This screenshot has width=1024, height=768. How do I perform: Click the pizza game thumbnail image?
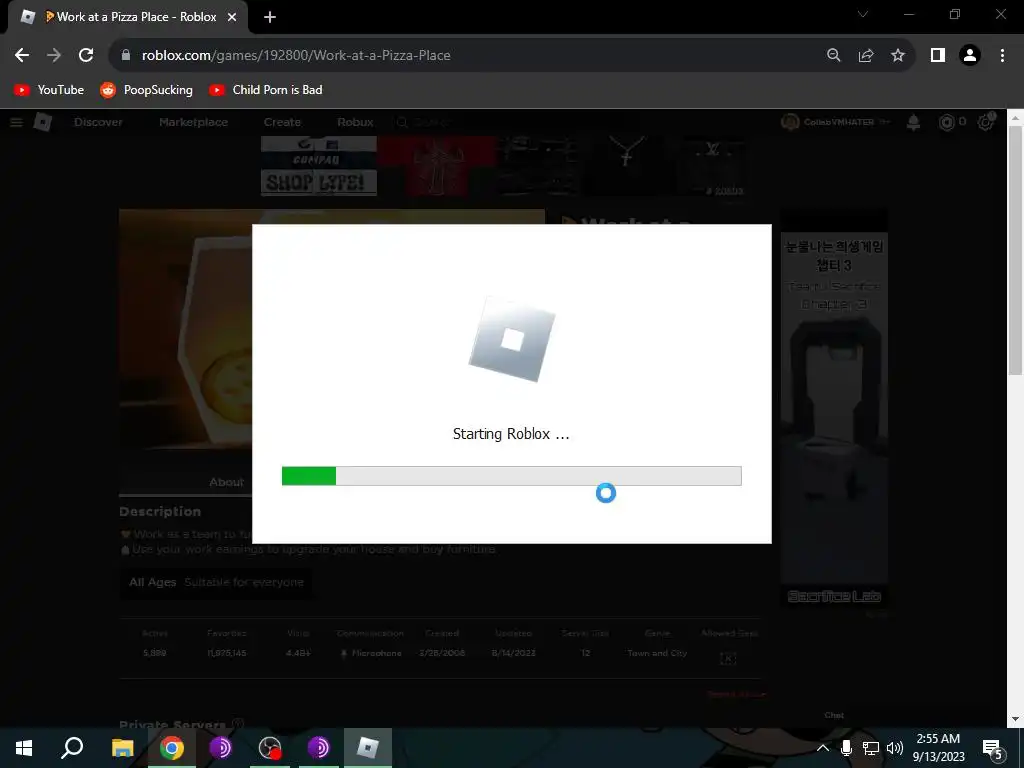coord(186,330)
